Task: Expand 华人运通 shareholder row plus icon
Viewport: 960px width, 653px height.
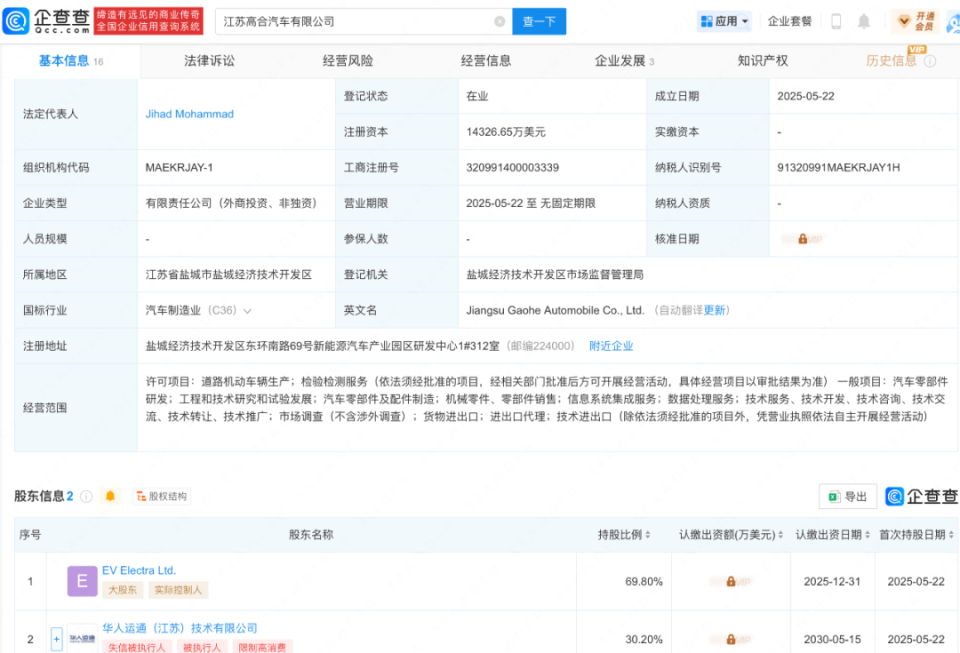Action: (x=56, y=640)
